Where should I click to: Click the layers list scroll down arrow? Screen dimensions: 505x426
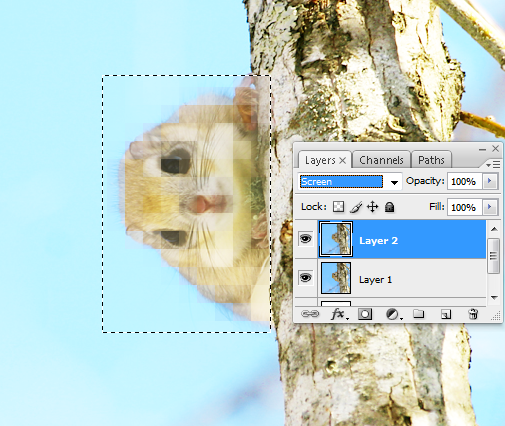click(x=494, y=297)
